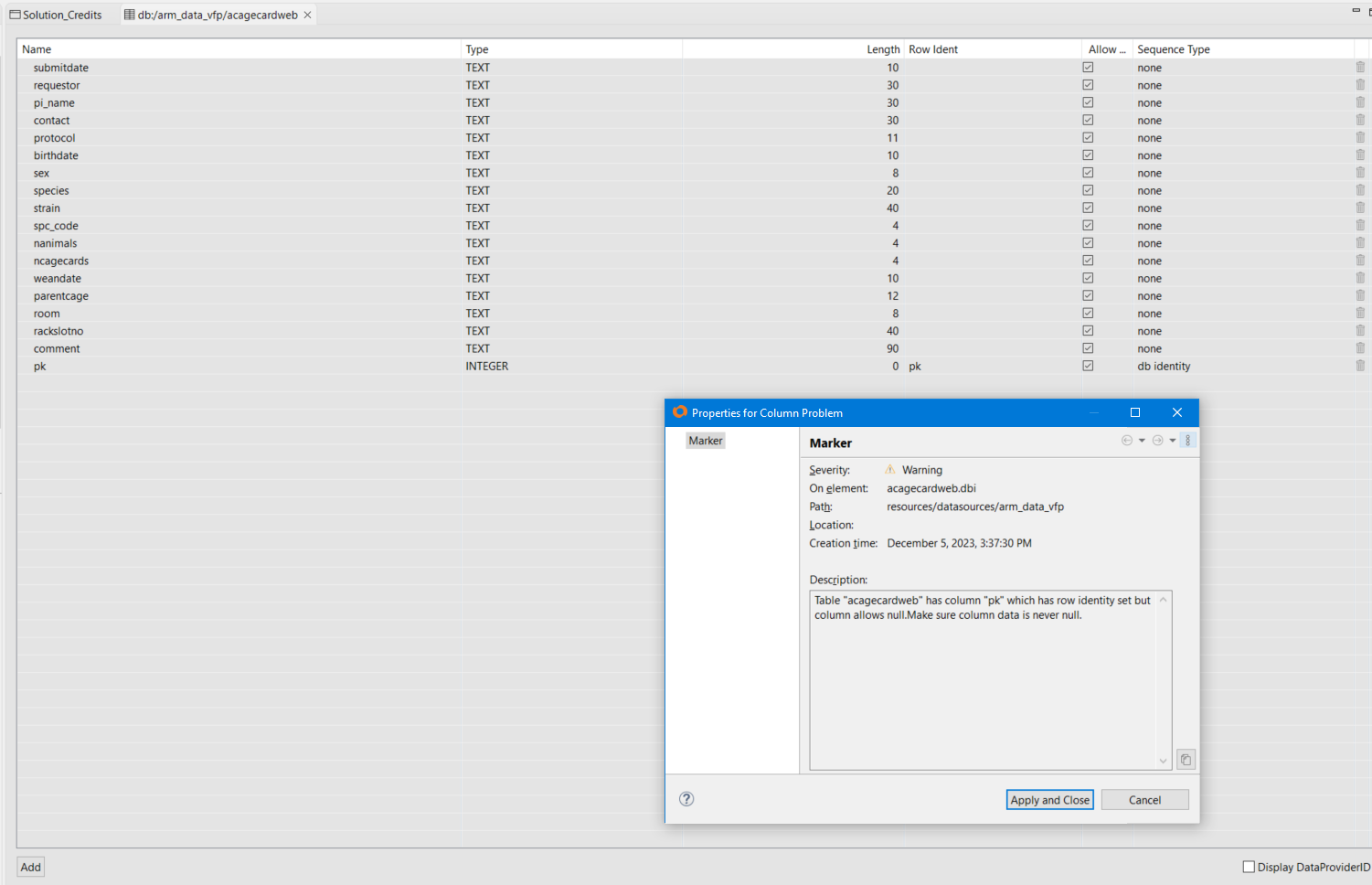Click Apply and Close button
This screenshot has height=885, width=1372.
(1049, 800)
